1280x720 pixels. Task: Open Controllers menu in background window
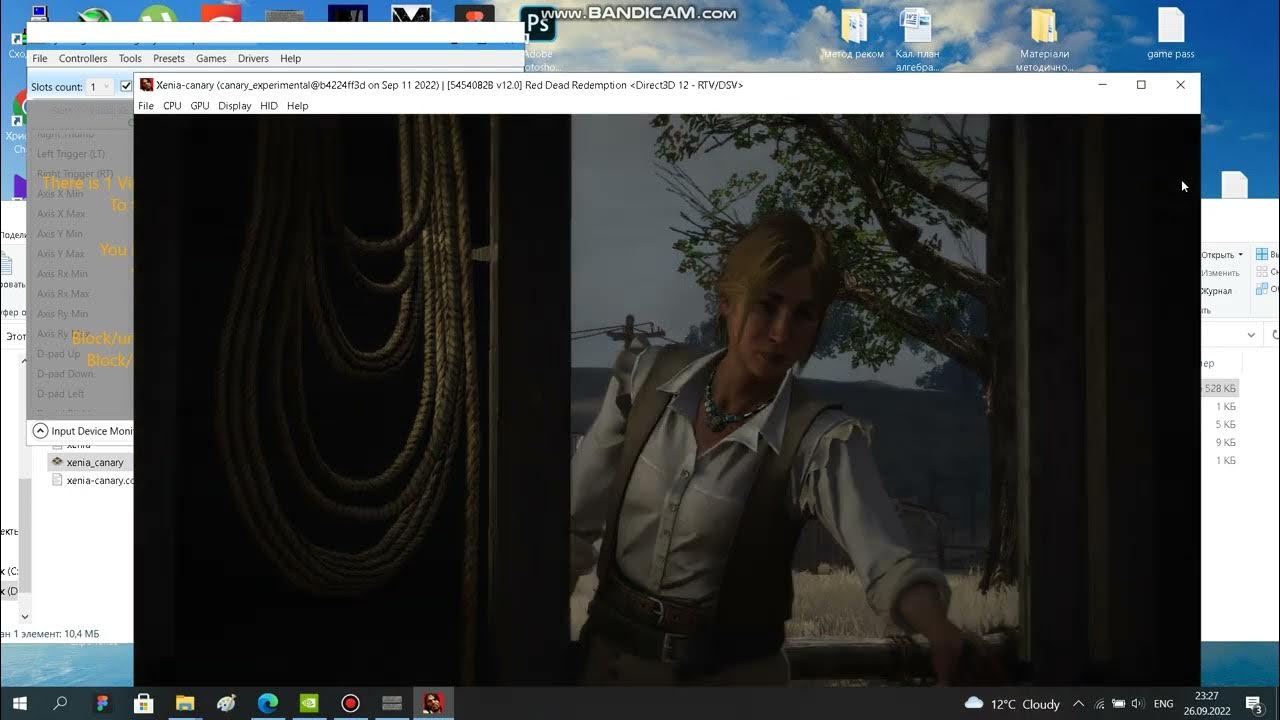point(83,59)
